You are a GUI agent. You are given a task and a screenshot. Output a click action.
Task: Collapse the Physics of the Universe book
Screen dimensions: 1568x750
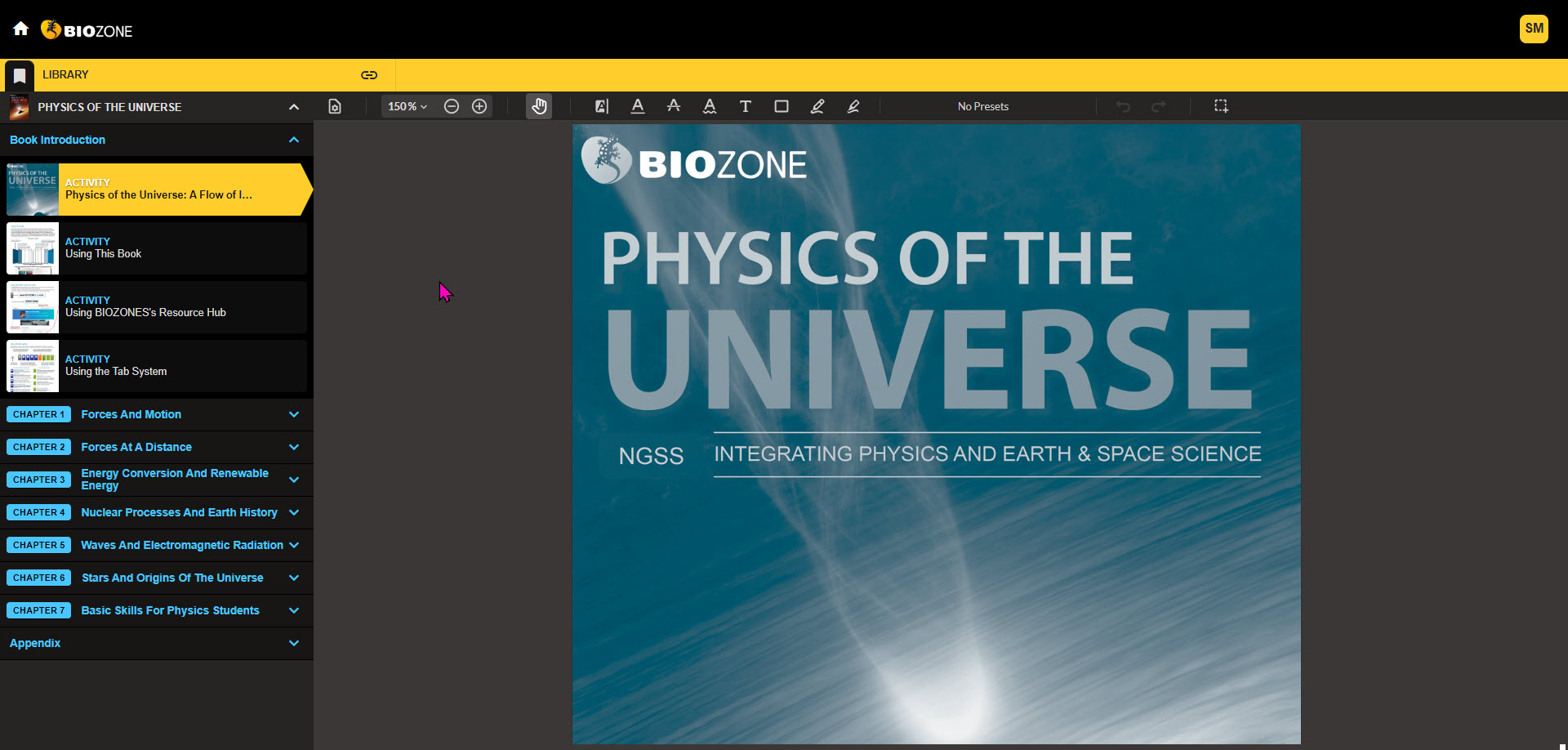294,107
